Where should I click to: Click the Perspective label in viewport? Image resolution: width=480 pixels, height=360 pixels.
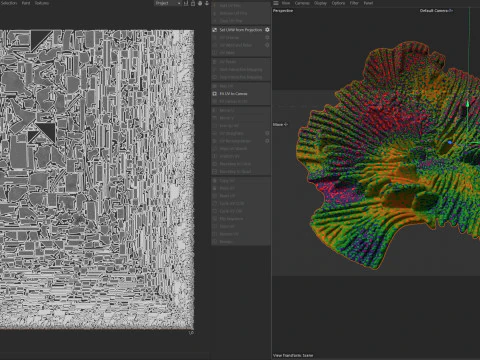pyautogui.click(x=283, y=11)
